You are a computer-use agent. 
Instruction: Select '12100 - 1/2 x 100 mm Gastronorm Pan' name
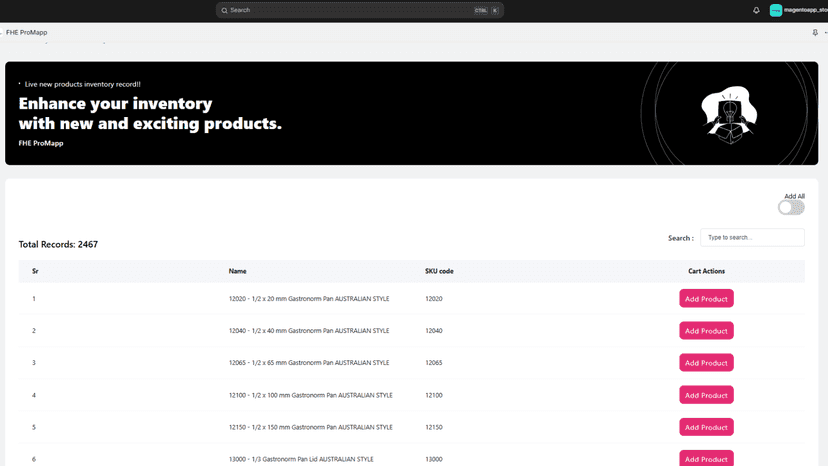point(310,395)
